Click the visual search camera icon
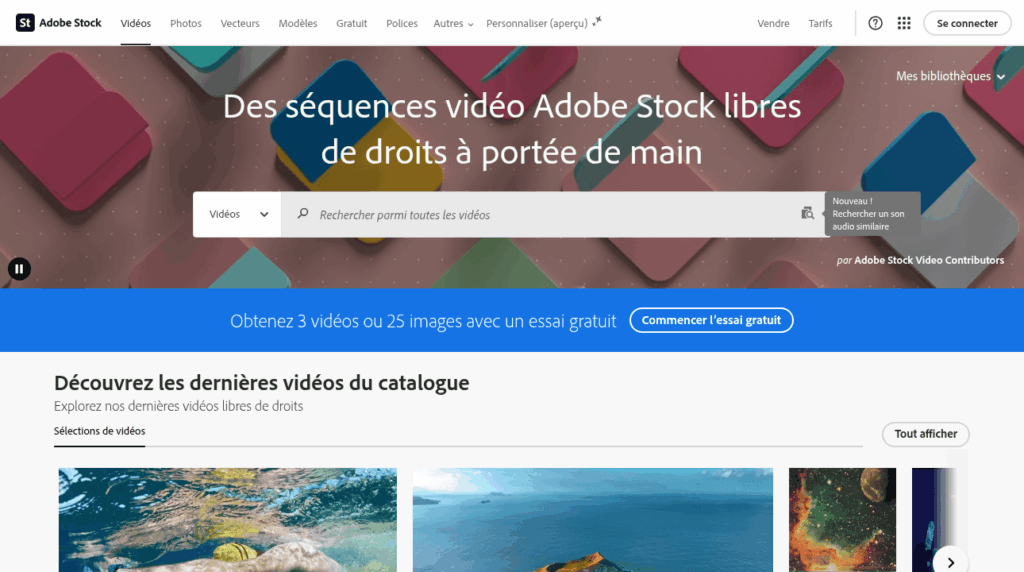1024x572 pixels. (807, 213)
